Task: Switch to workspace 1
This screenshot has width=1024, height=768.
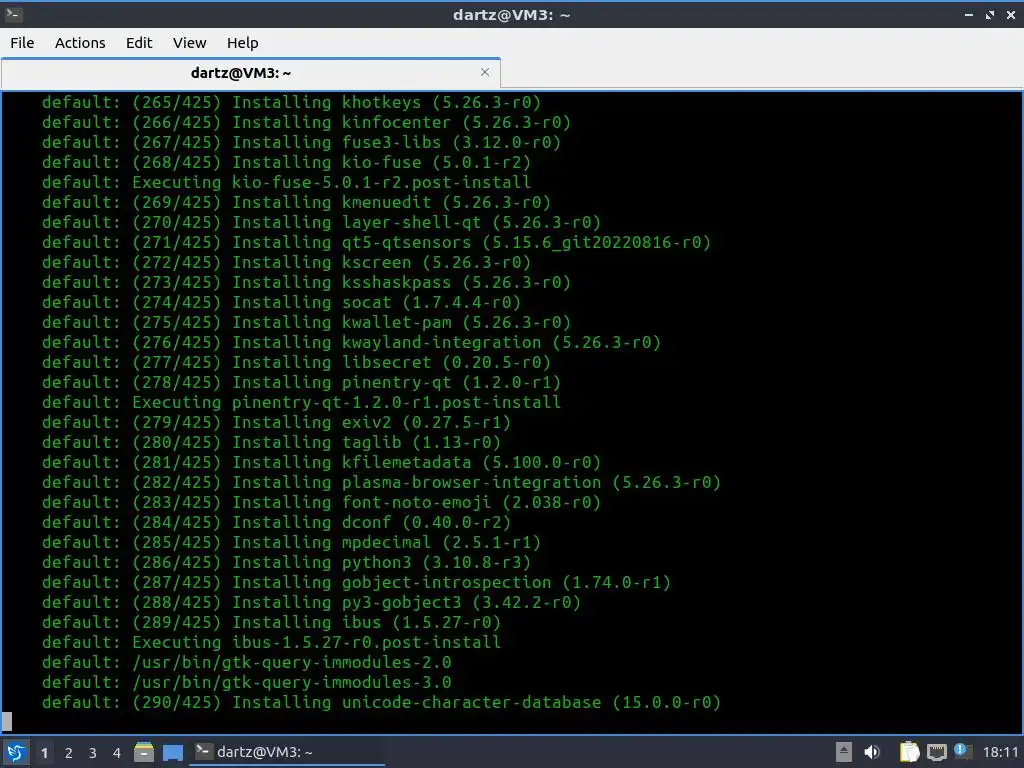Action: [44, 753]
